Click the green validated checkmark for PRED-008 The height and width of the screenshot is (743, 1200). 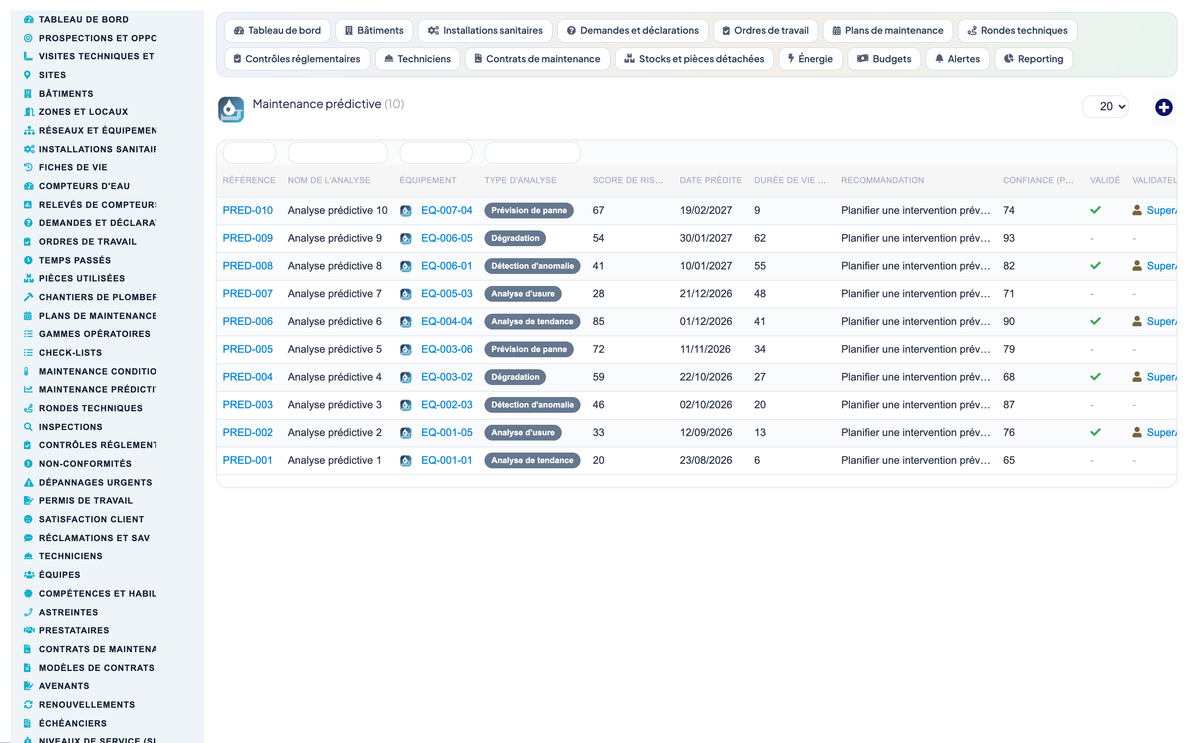(x=1096, y=266)
